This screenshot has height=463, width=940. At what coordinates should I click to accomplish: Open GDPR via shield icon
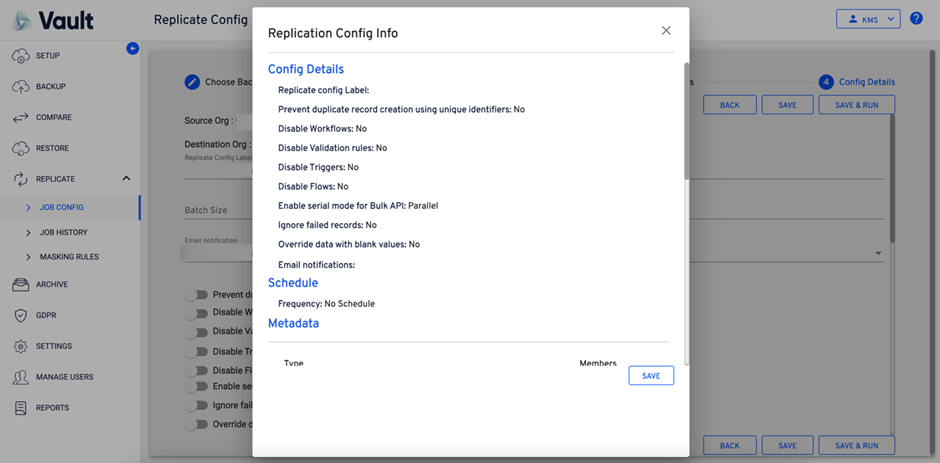click(x=20, y=316)
